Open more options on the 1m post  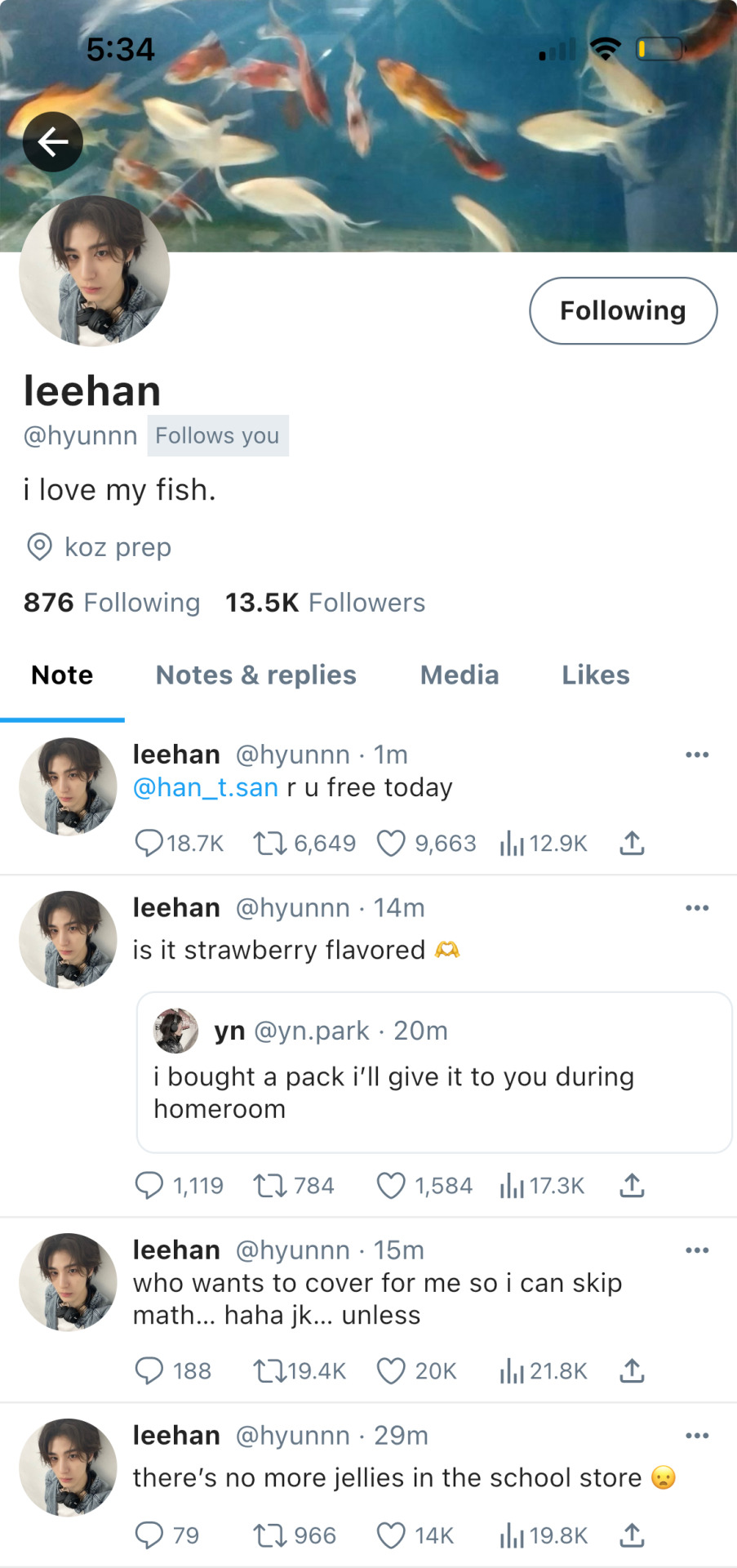coord(696,755)
